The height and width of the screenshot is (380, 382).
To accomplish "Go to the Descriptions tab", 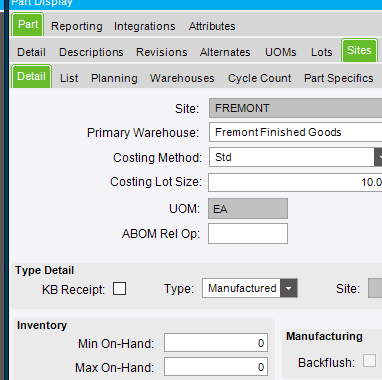I will click(91, 52).
